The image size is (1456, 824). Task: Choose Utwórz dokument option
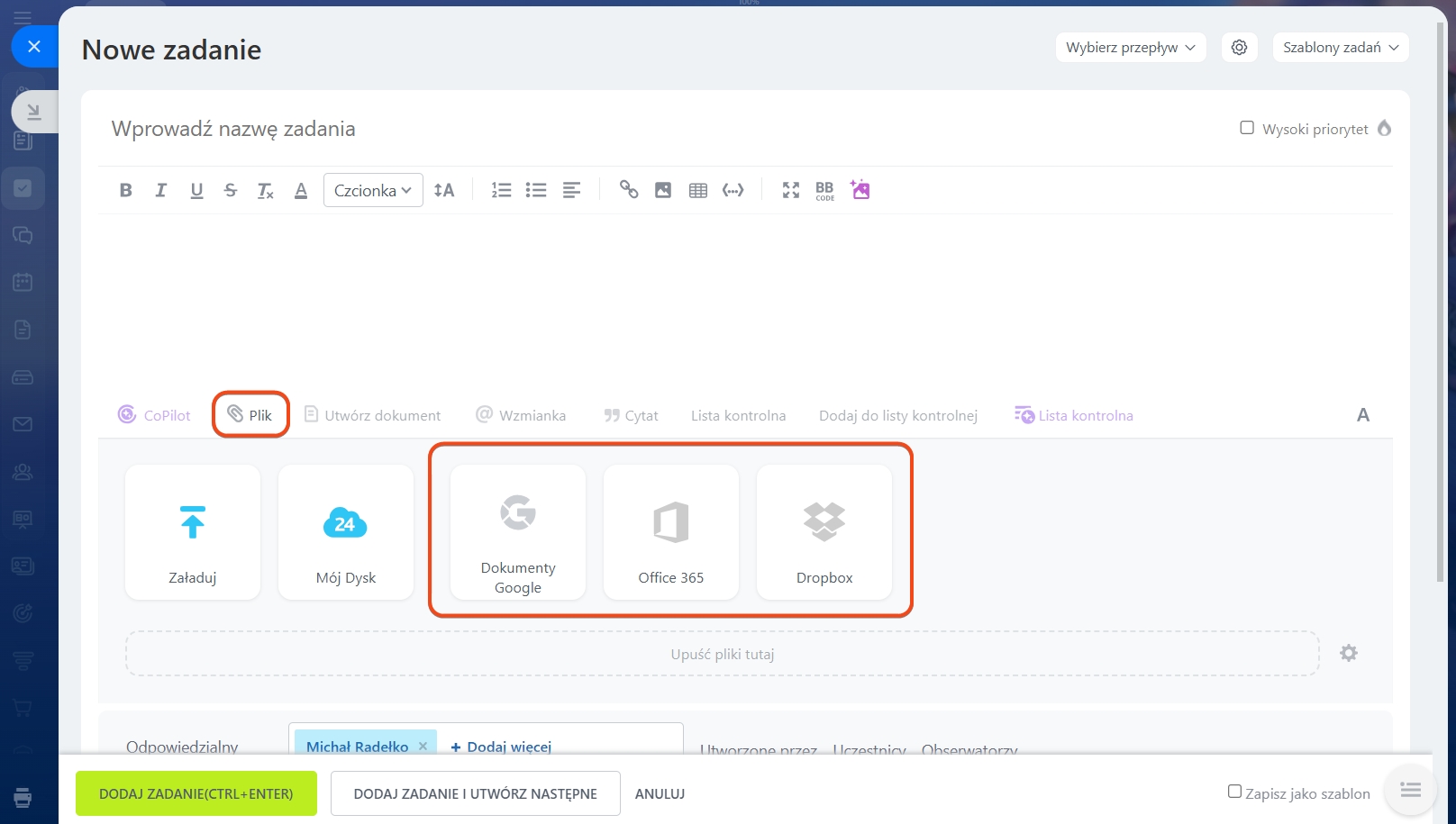click(x=372, y=415)
